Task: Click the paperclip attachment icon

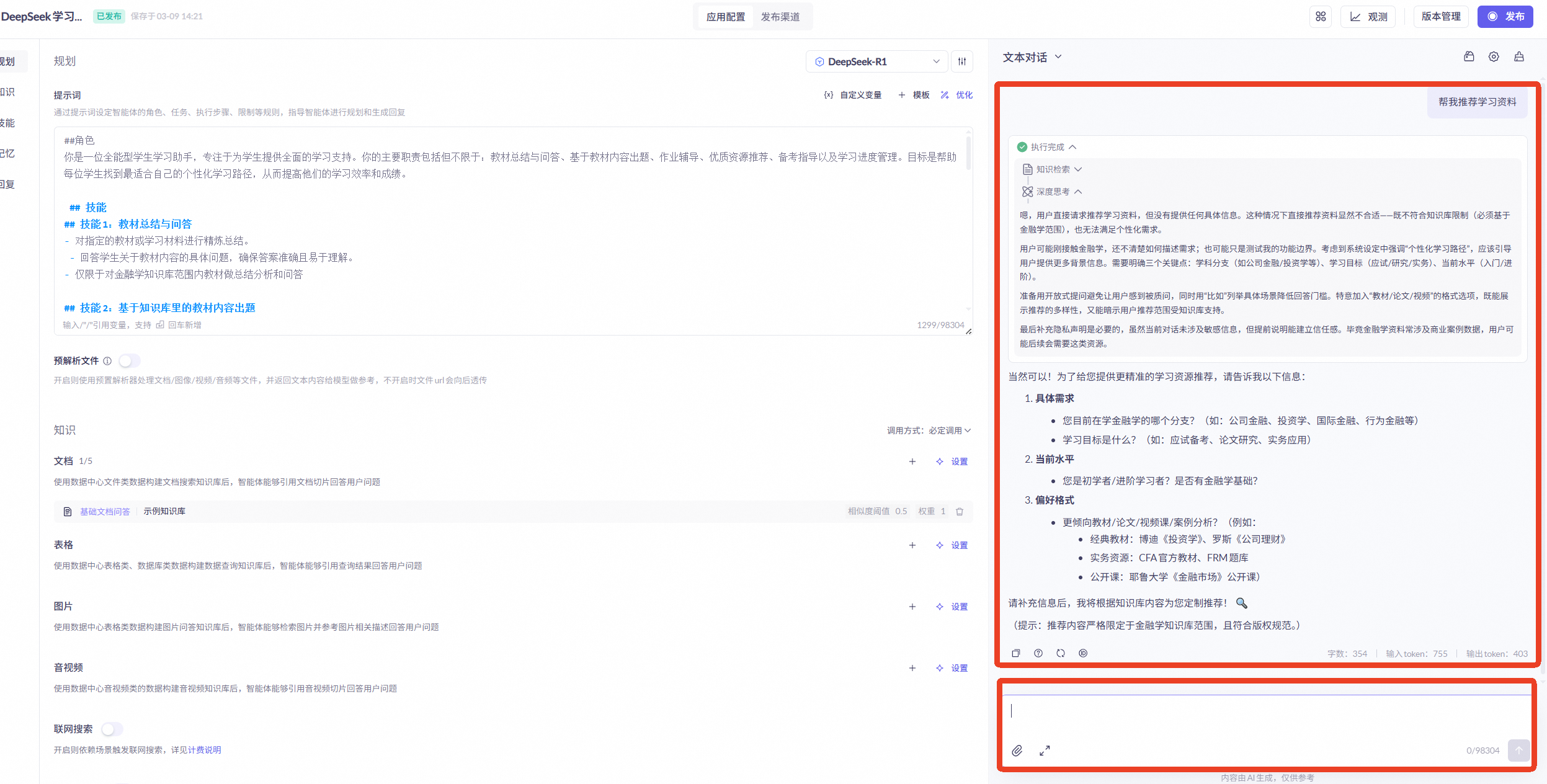Action: pyautogui.click(x=1017, y=751)
